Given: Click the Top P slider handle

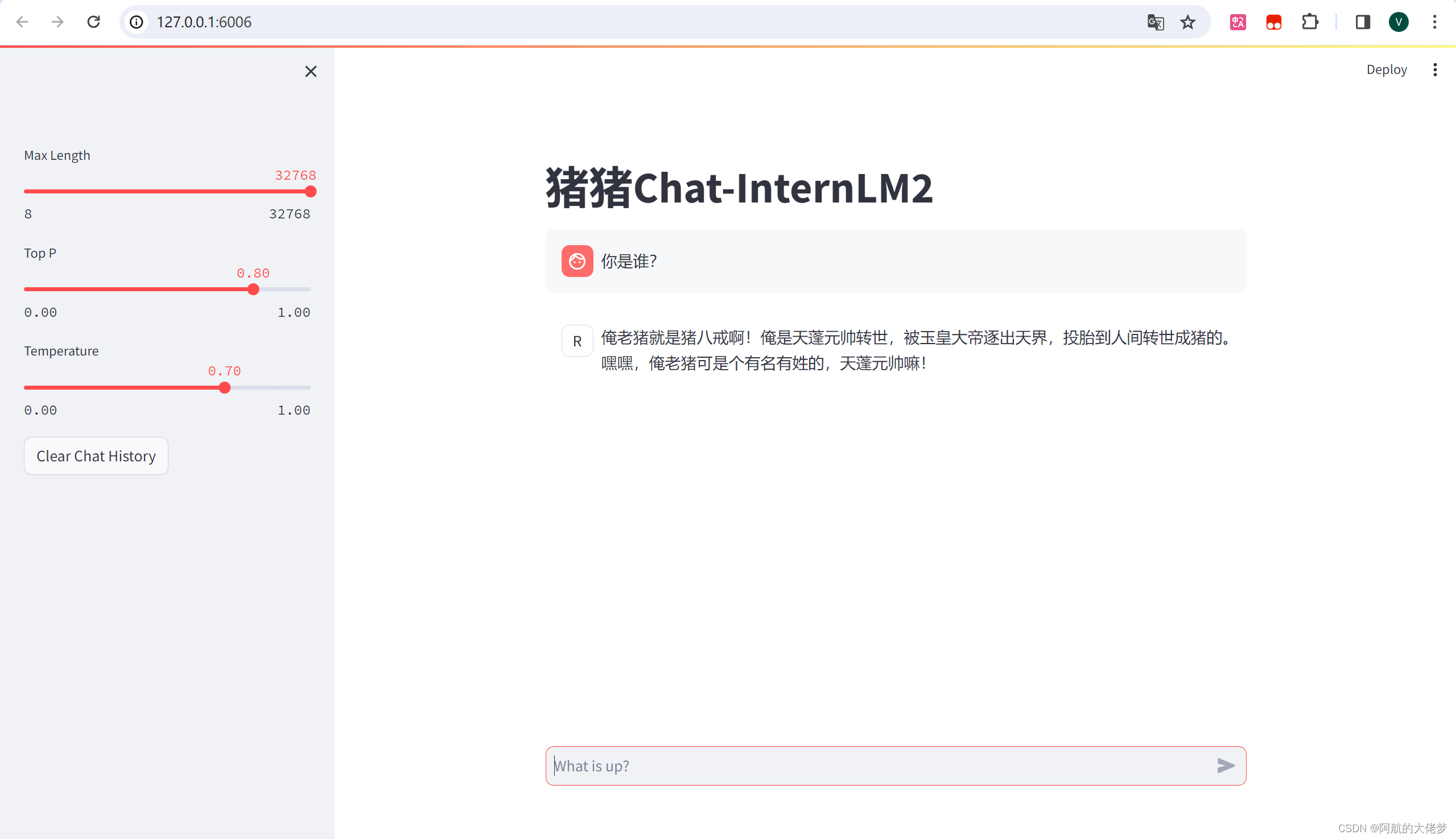Looking at the screenshot, I should [x=253, y=290].
